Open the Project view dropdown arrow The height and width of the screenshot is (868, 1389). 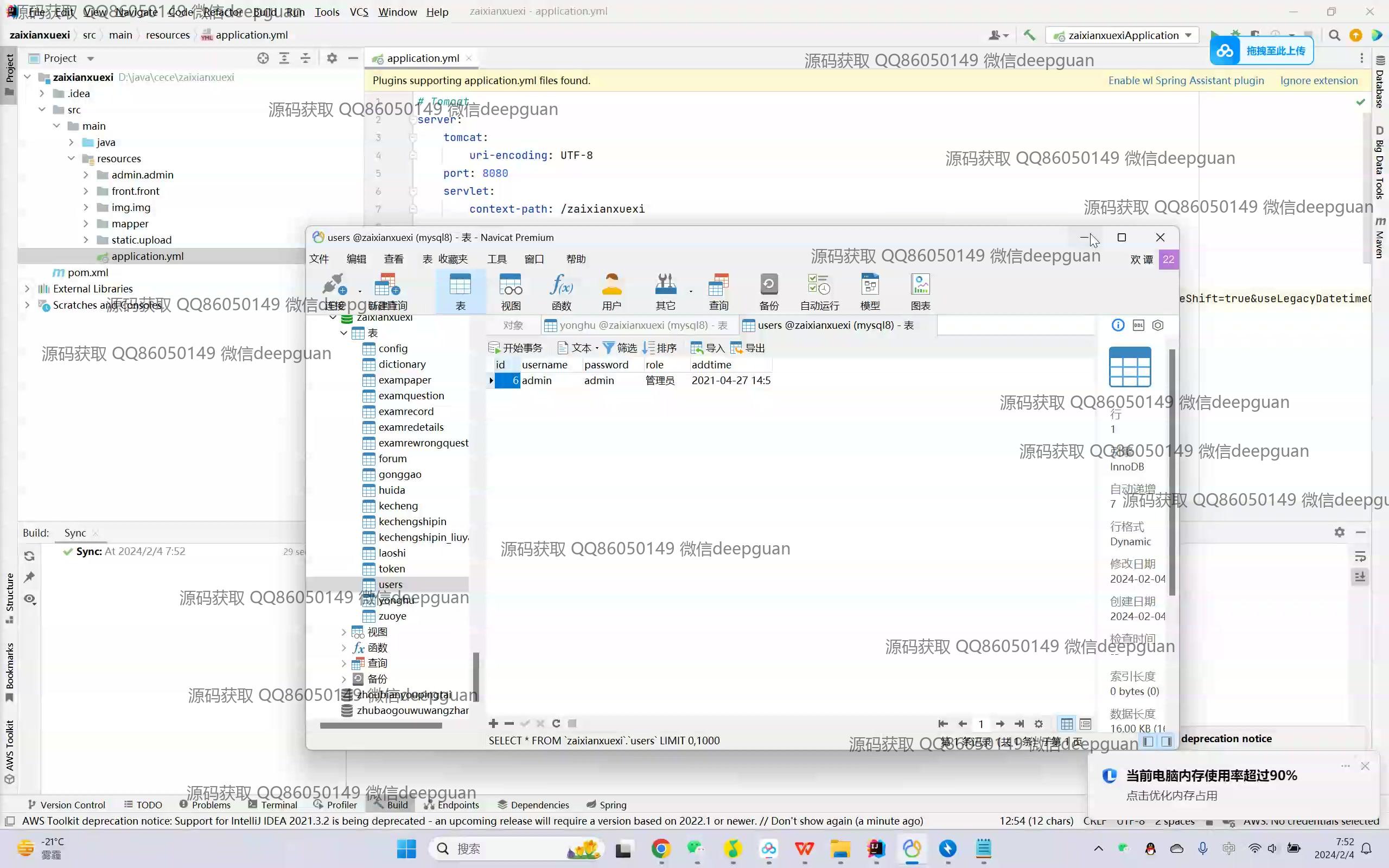(90, 59)
